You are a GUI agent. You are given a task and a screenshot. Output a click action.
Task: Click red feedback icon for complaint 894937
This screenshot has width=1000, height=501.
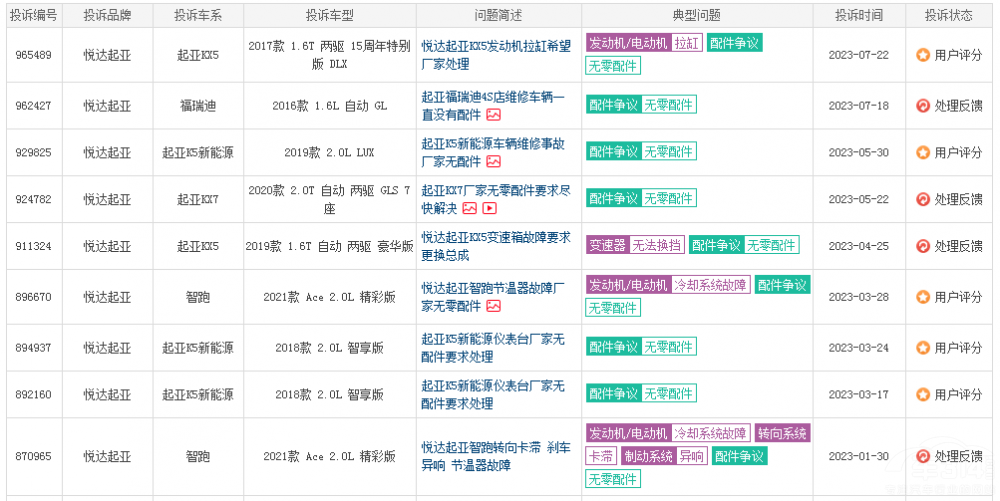pyautogui.click(x=923, y=348)
